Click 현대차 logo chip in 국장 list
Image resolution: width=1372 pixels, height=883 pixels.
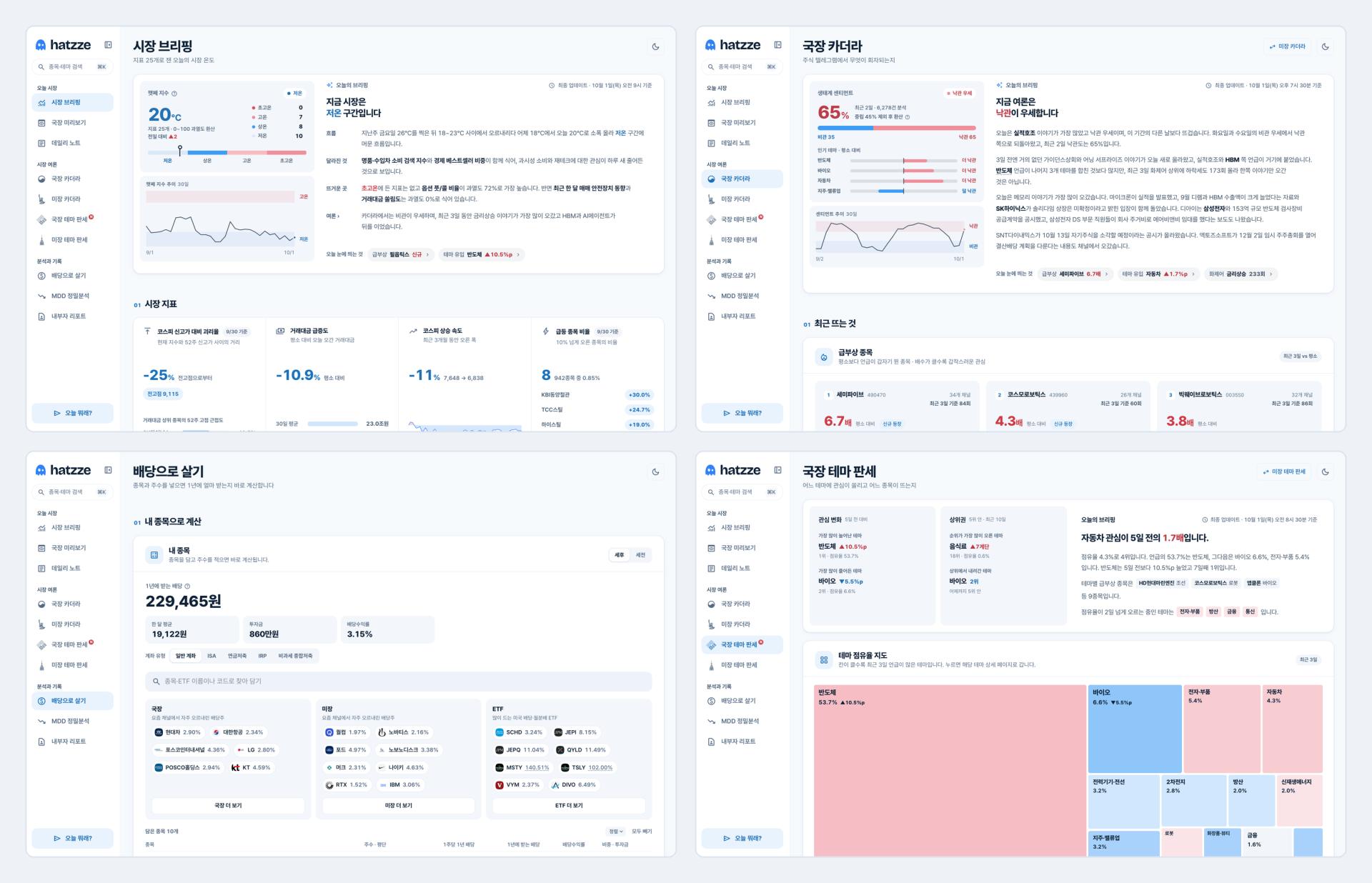point(177,732)
